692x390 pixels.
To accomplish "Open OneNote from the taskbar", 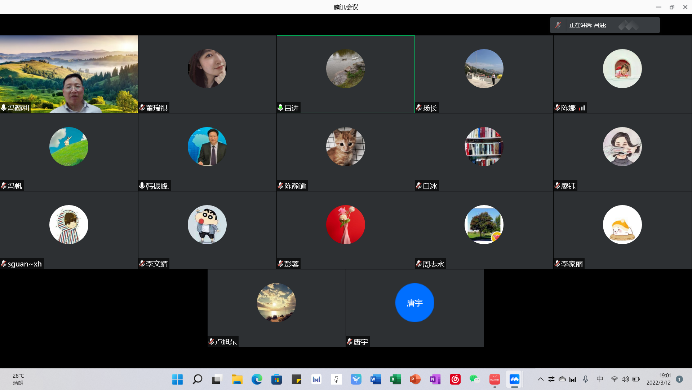I will [x=435, y=379].
